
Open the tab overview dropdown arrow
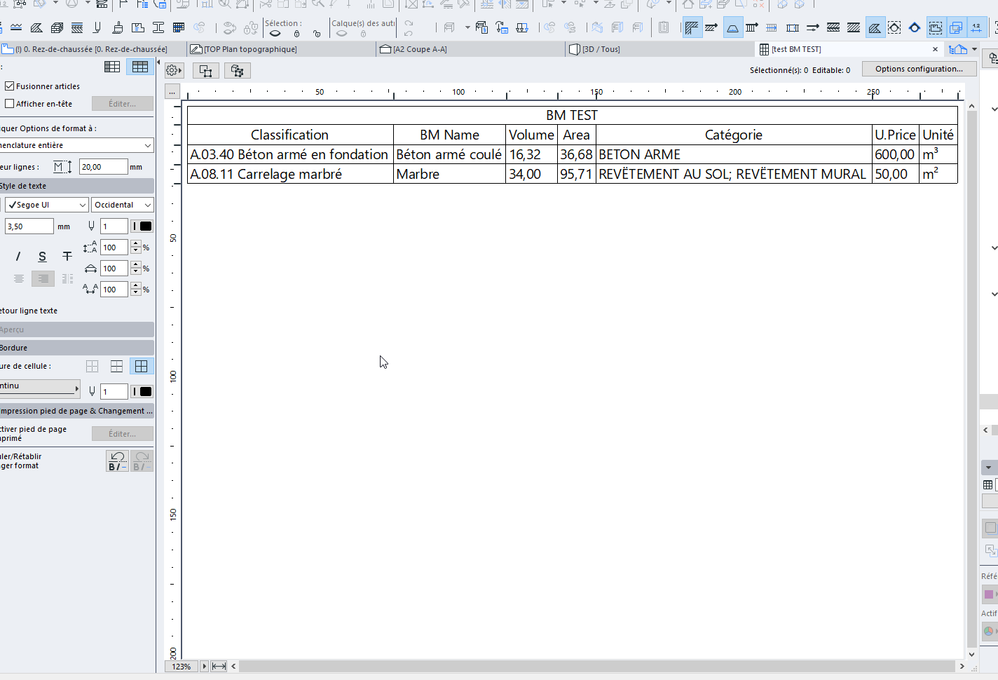click(974, 49)
